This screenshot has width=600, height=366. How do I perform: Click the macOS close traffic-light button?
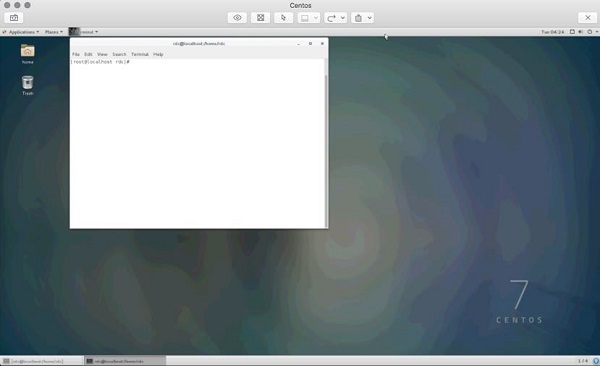coord(7,5)
